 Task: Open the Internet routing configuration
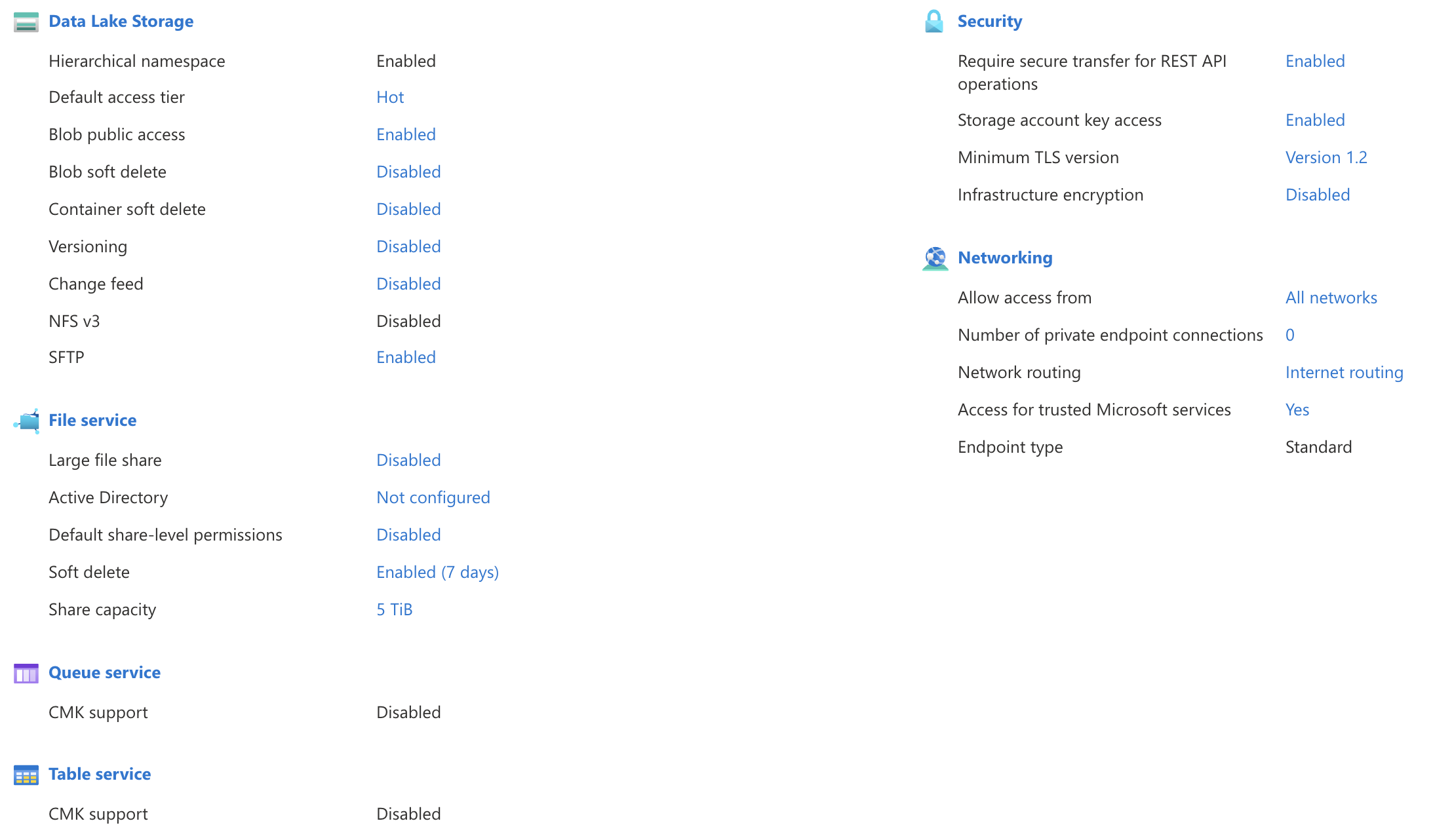click(x=1344, y=372)
